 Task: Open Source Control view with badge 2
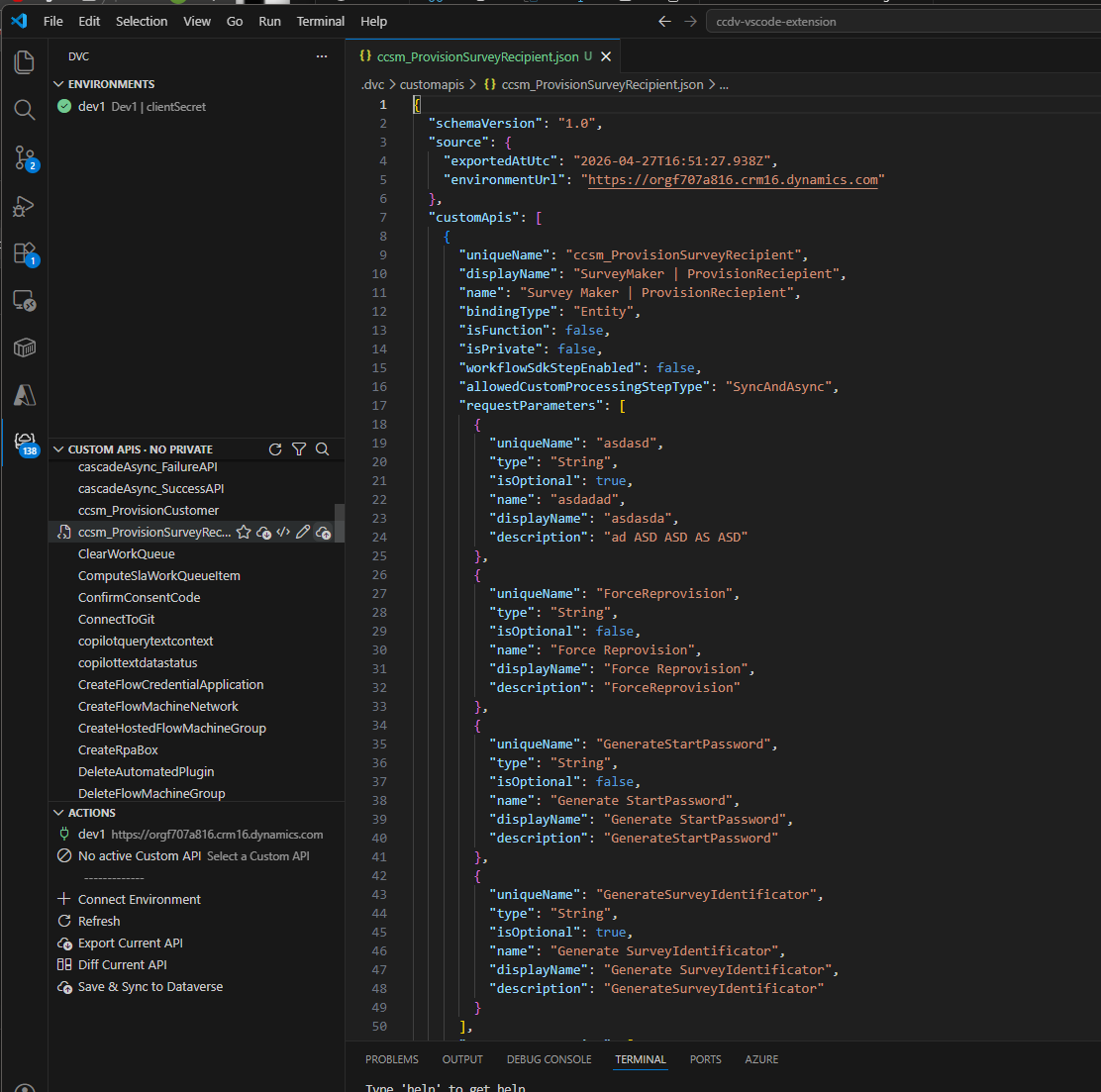tap(25, 158)
